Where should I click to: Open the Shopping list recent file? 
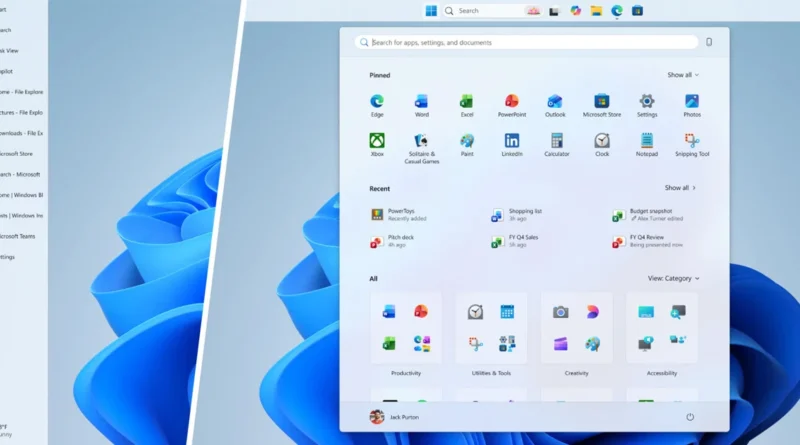(517, 214)
